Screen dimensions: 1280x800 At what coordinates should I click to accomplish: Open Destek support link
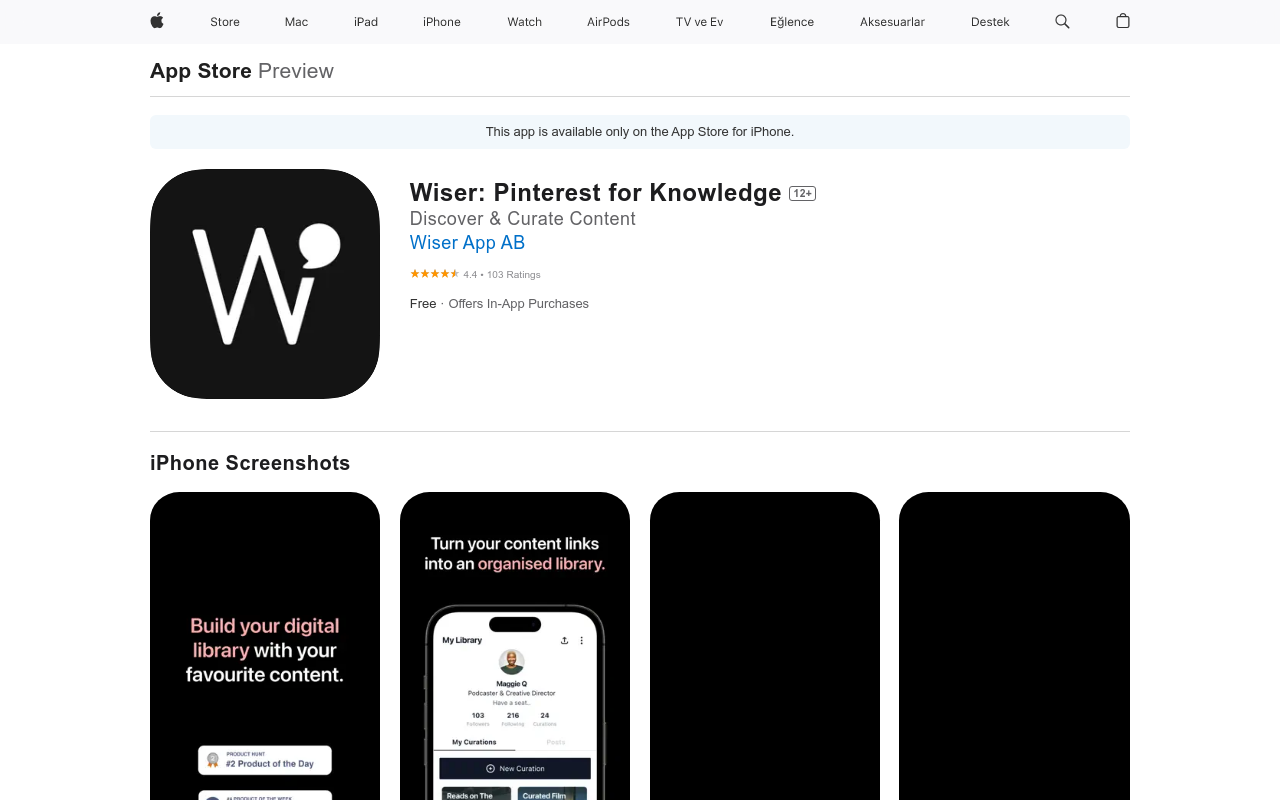point(990,22)
